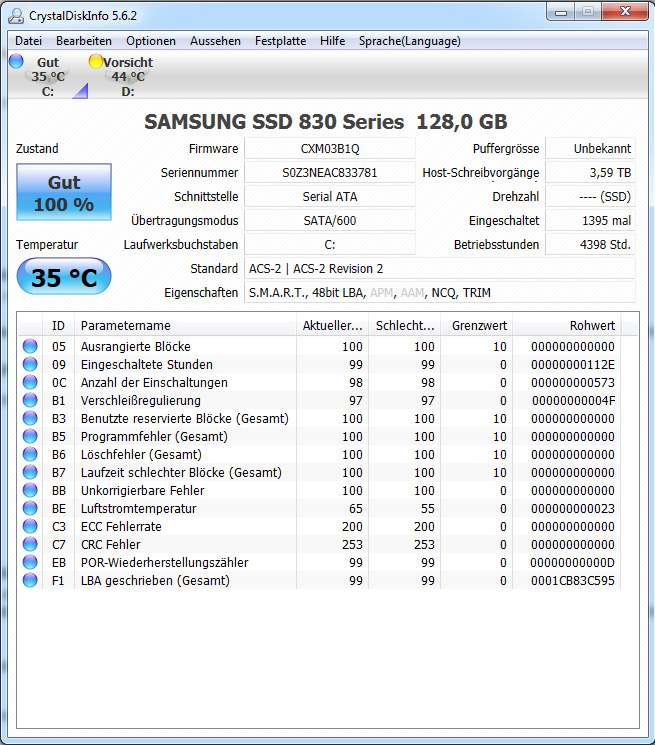Minimize the CrystalDiskInfo window
The image size is (655, 745).
[561, 11]
